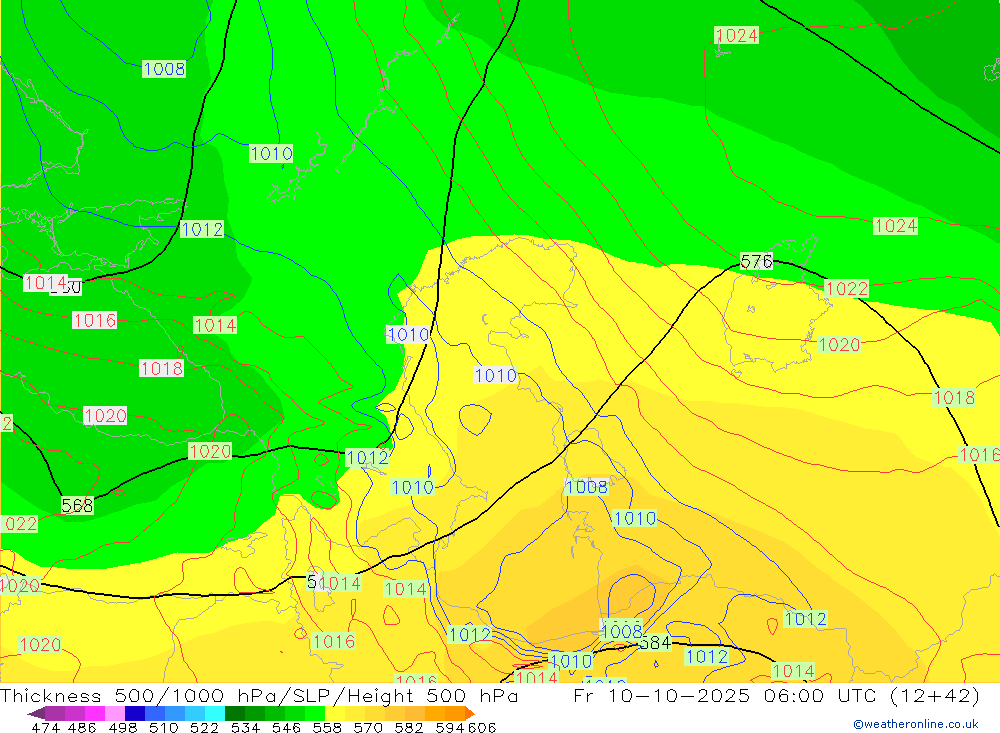1000x733 pixels.
Task: Click the legend value 474
Action: coord(46,728)
